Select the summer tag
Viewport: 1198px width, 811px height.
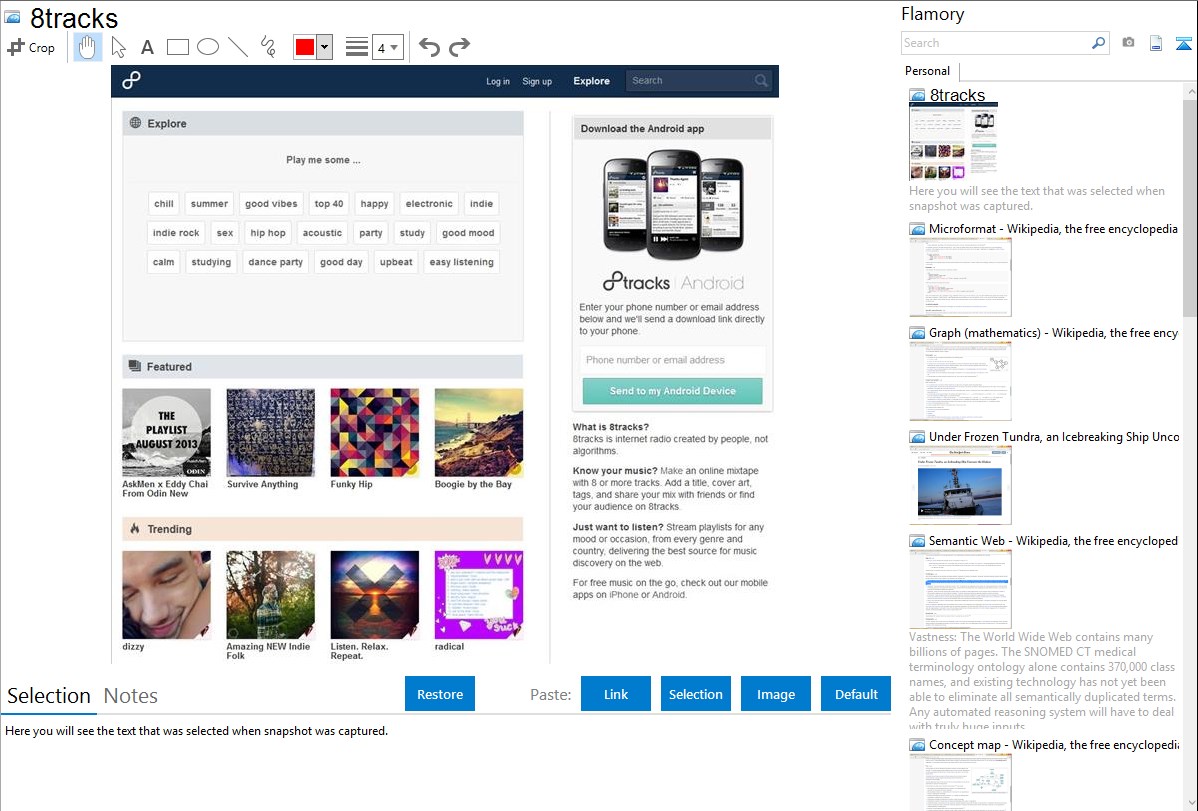coord(209,203)
